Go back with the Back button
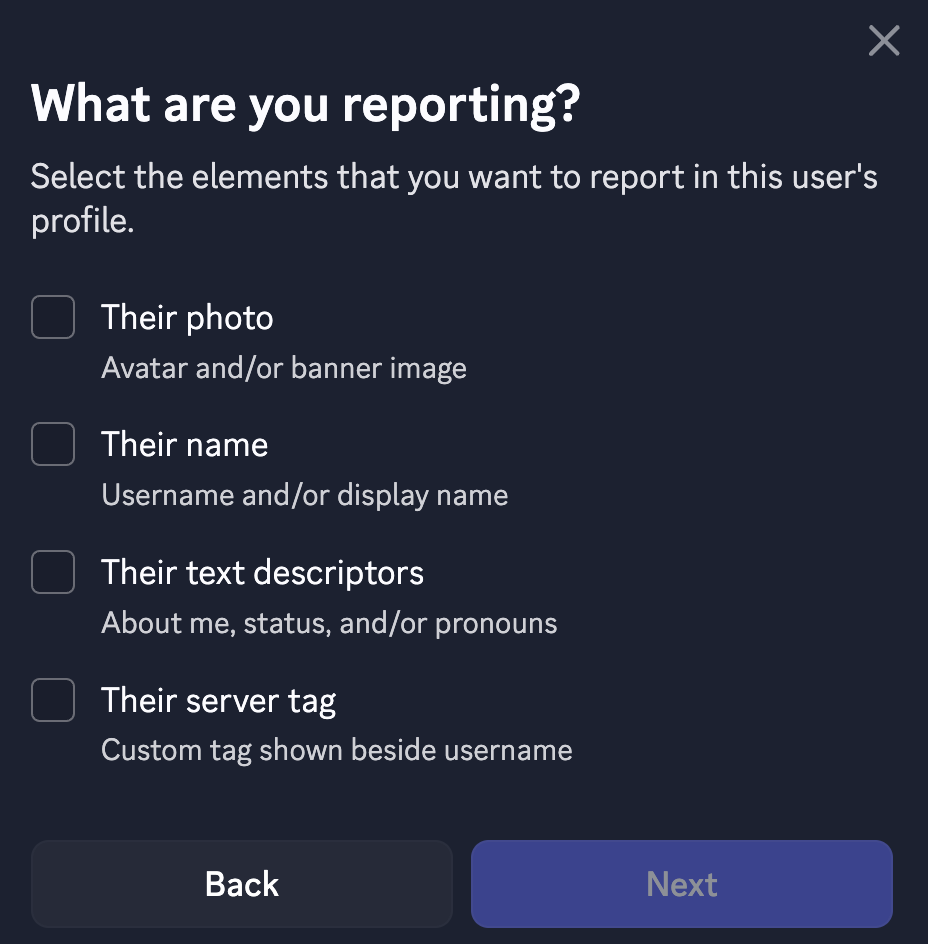Image resolution: width=928 pixels, height=944 pixels. pos(242,884)
